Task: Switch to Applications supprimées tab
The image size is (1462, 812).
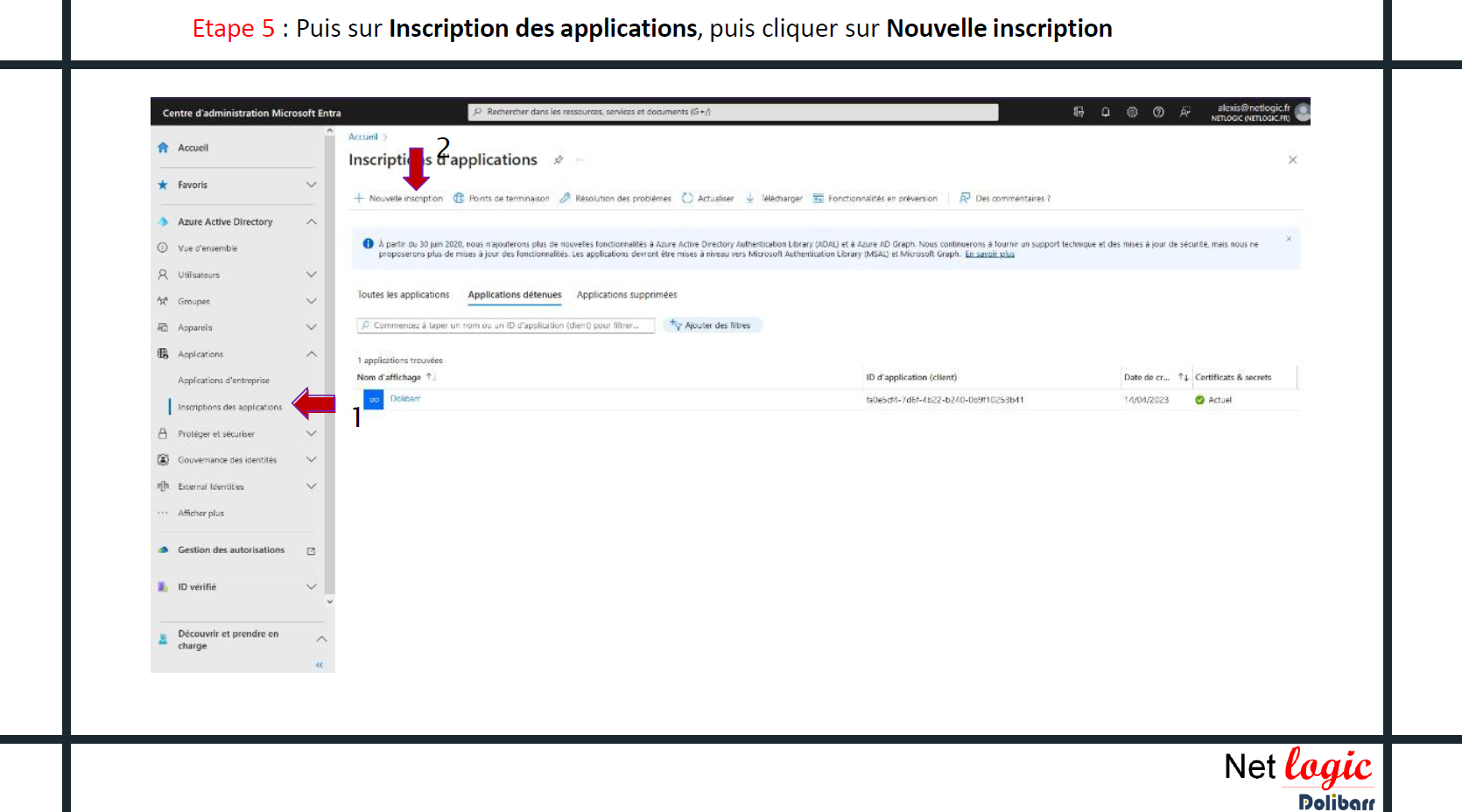Action: coord(626,295)
